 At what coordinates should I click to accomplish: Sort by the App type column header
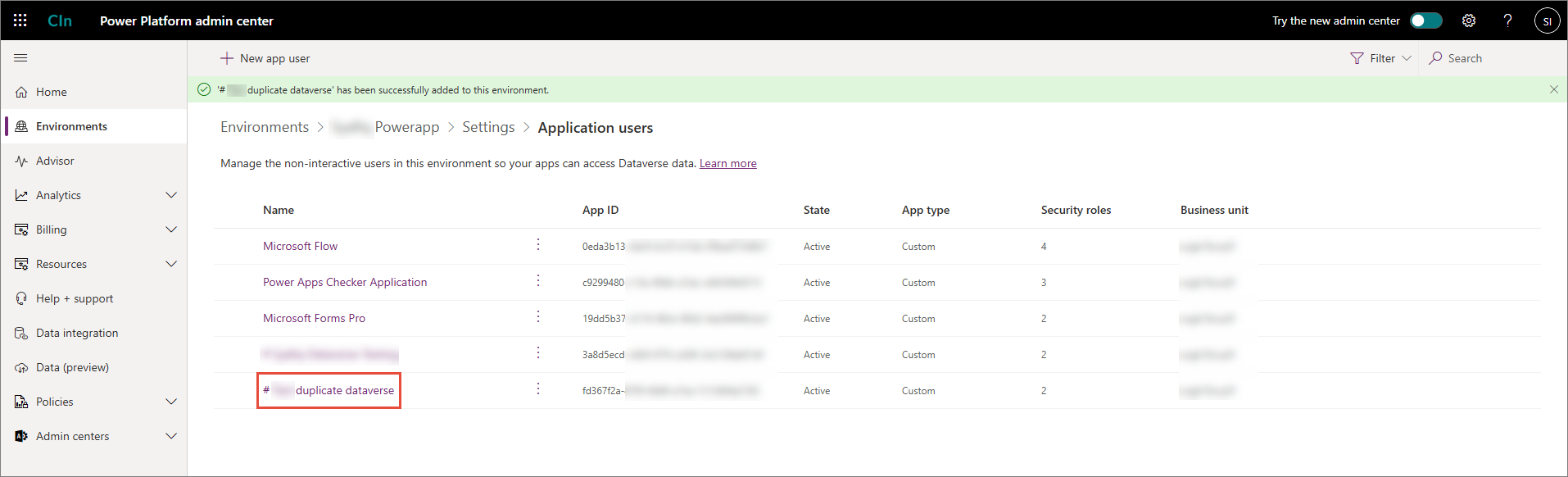(x=926, y=210)
